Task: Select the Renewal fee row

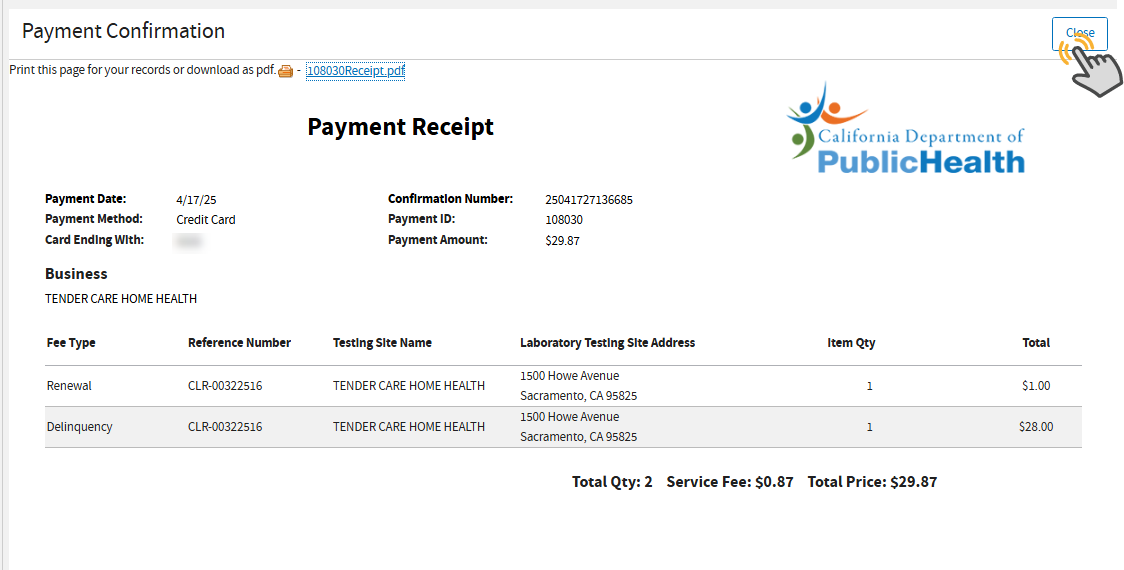Action: 69,386
